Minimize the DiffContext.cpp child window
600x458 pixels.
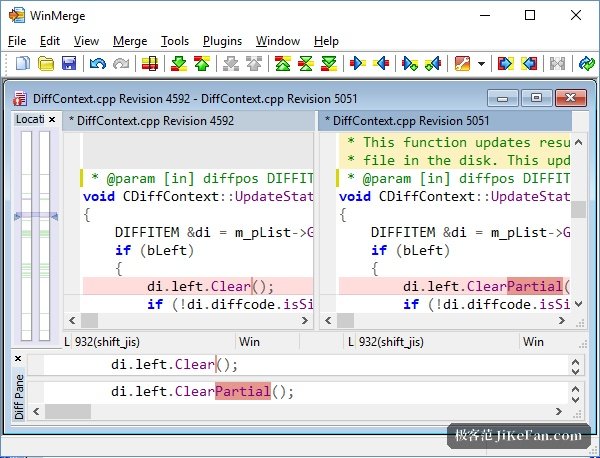pos(502,98)
